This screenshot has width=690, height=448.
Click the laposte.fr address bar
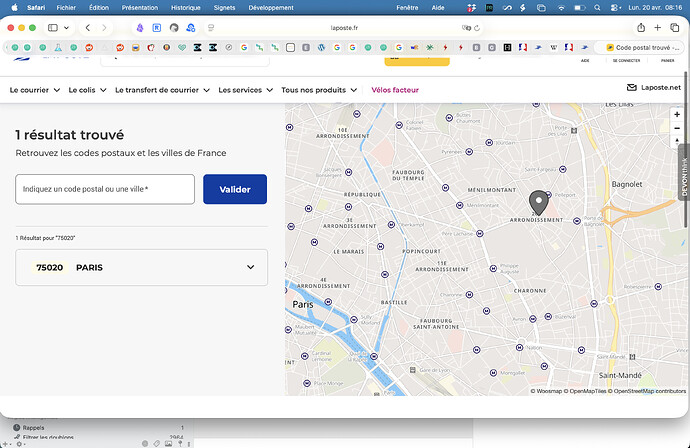click(344, 28)
